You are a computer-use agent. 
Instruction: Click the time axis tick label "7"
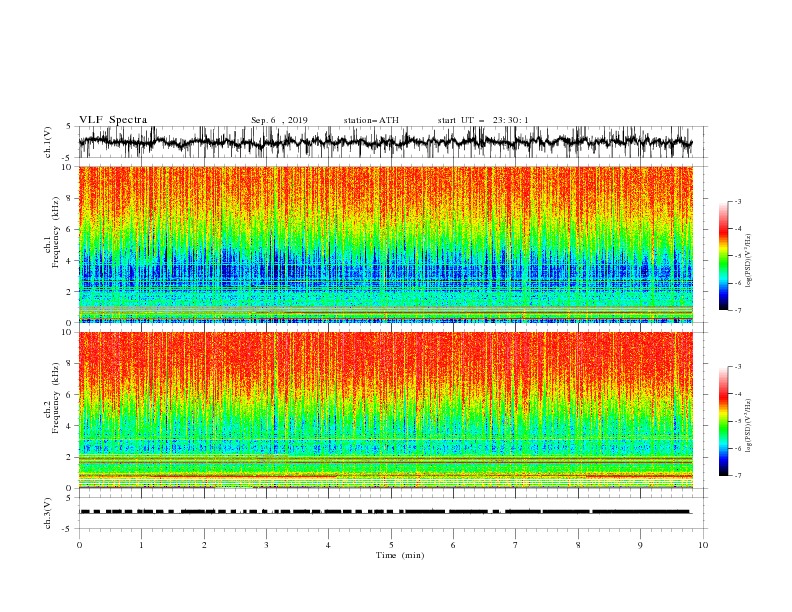point(516,545)
